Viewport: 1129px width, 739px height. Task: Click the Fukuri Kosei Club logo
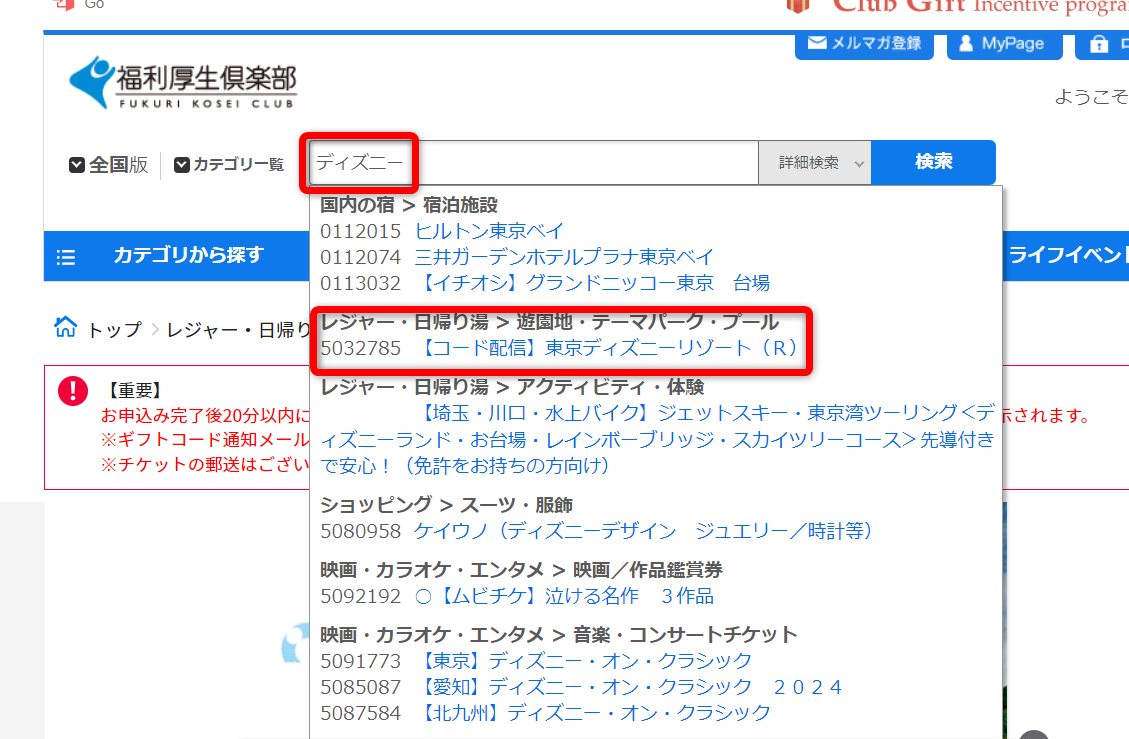tap(183, 83)
